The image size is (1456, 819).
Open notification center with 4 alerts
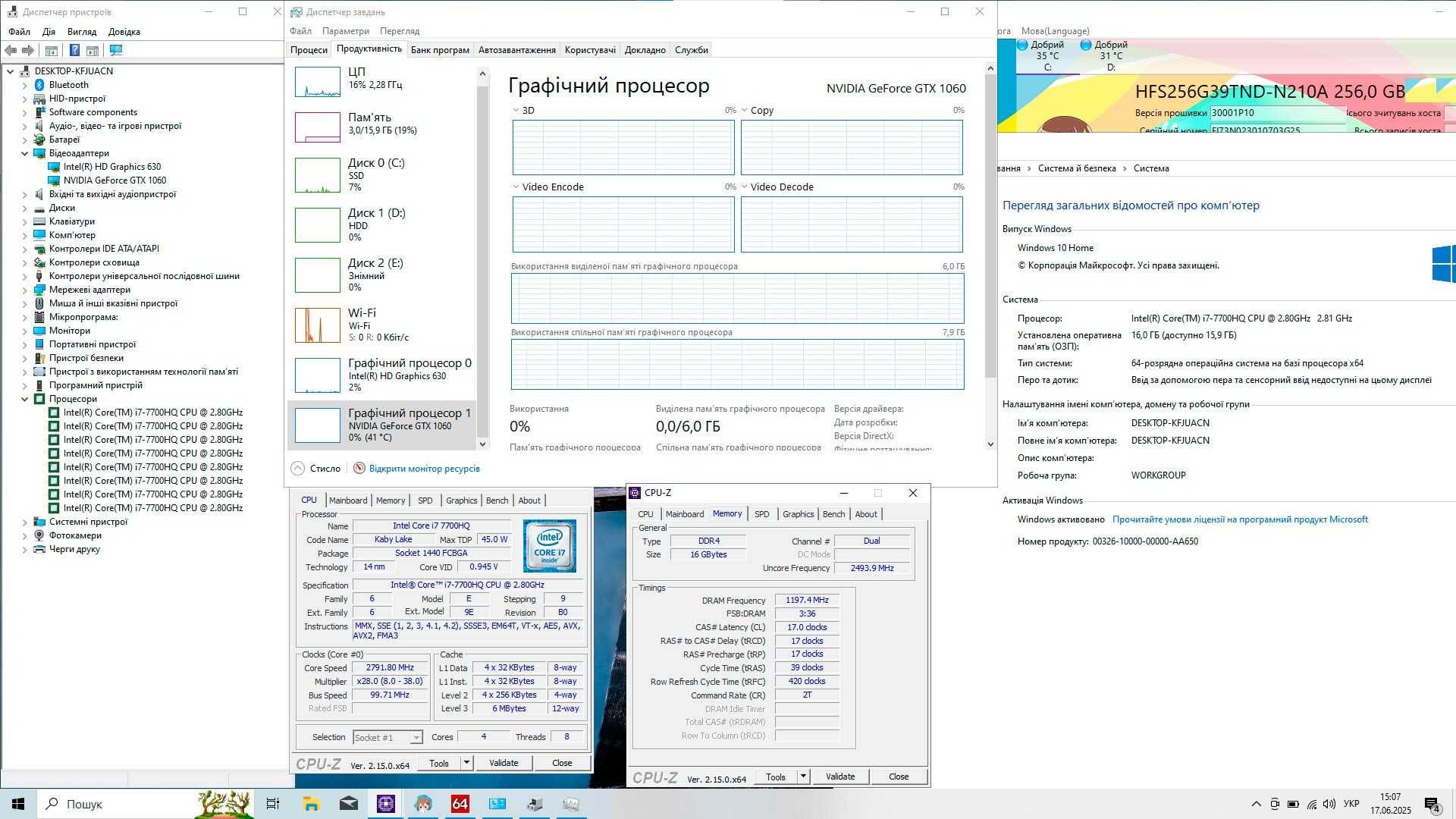1432,804
